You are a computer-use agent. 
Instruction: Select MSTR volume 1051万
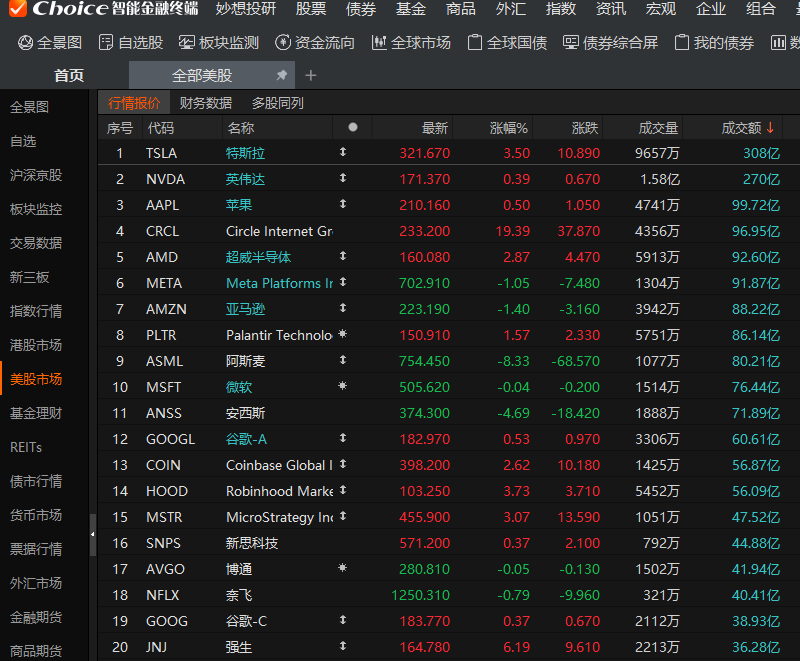coord(657,517)
